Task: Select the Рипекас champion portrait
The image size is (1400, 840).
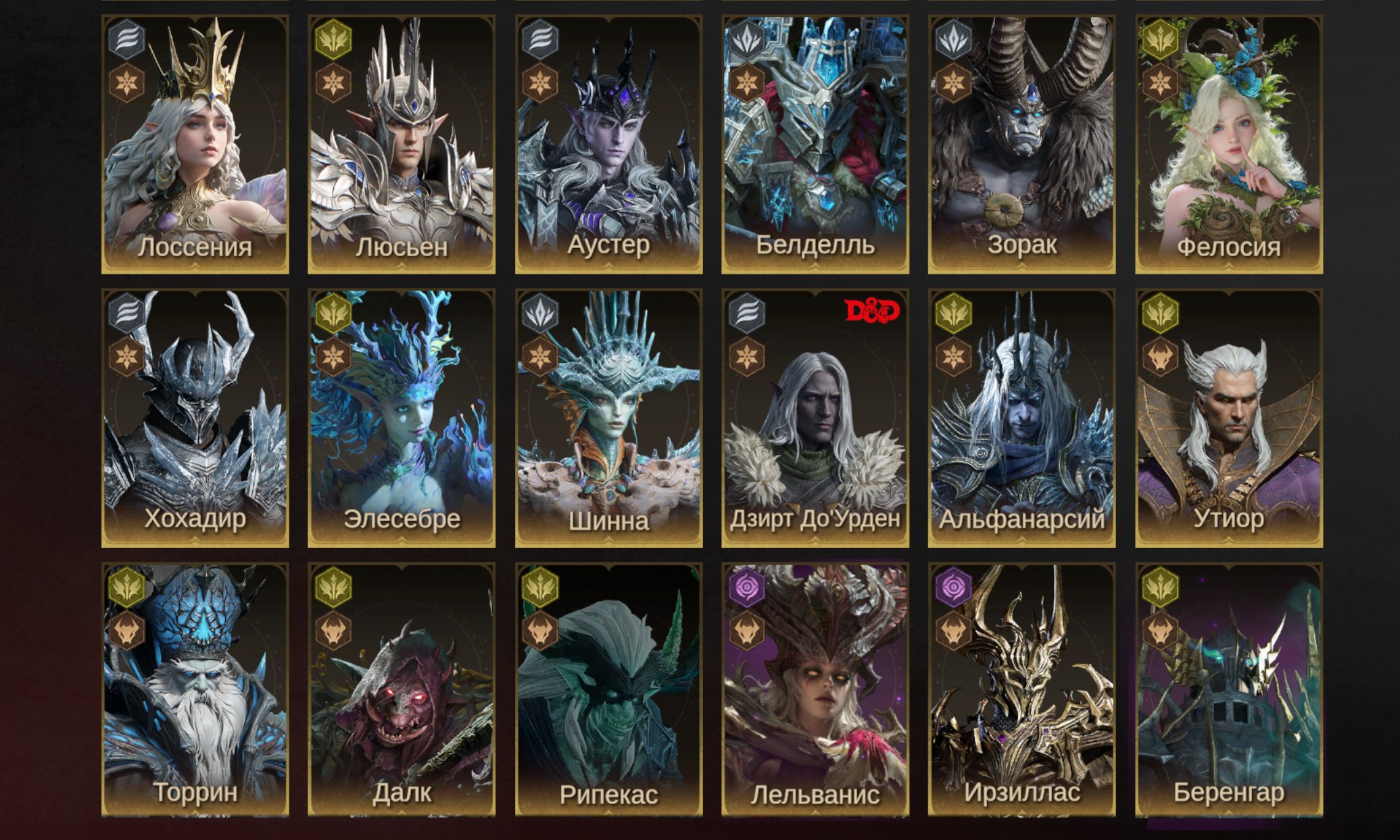Action: 609,690
